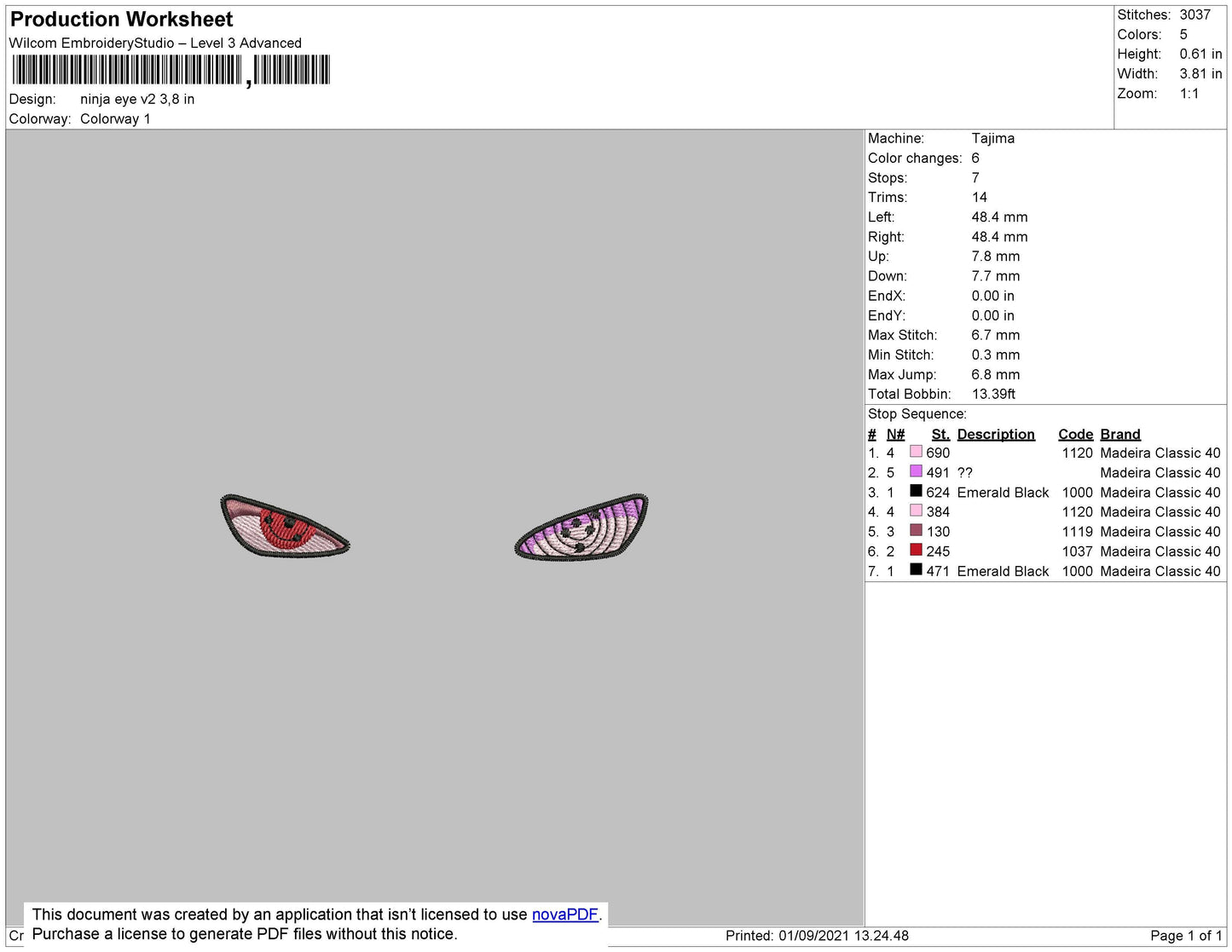This screenshot has width=1232, height=952.
Task: Select the black swatch for stop 471
Action: [x=916, y=569]
